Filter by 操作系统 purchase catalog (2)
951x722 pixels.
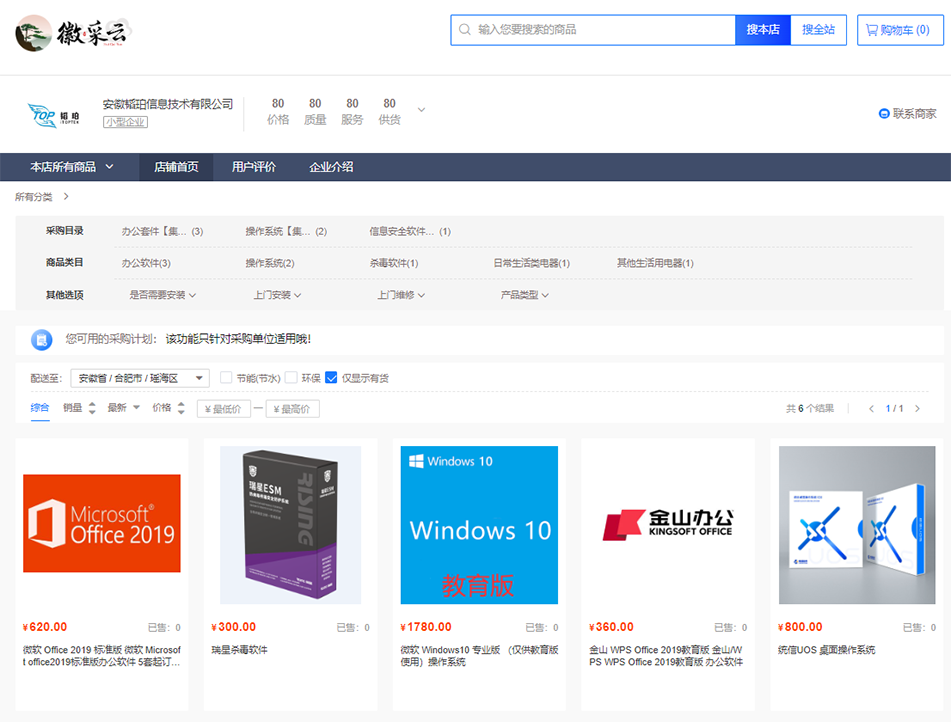click(x=286, y=231)
